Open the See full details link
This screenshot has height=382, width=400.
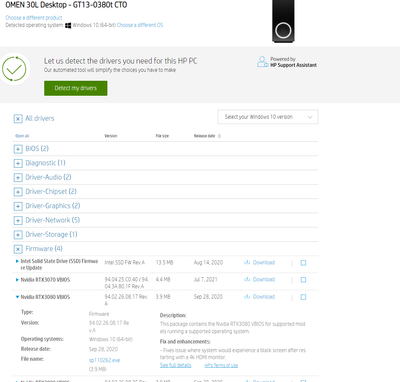(176, 365)
